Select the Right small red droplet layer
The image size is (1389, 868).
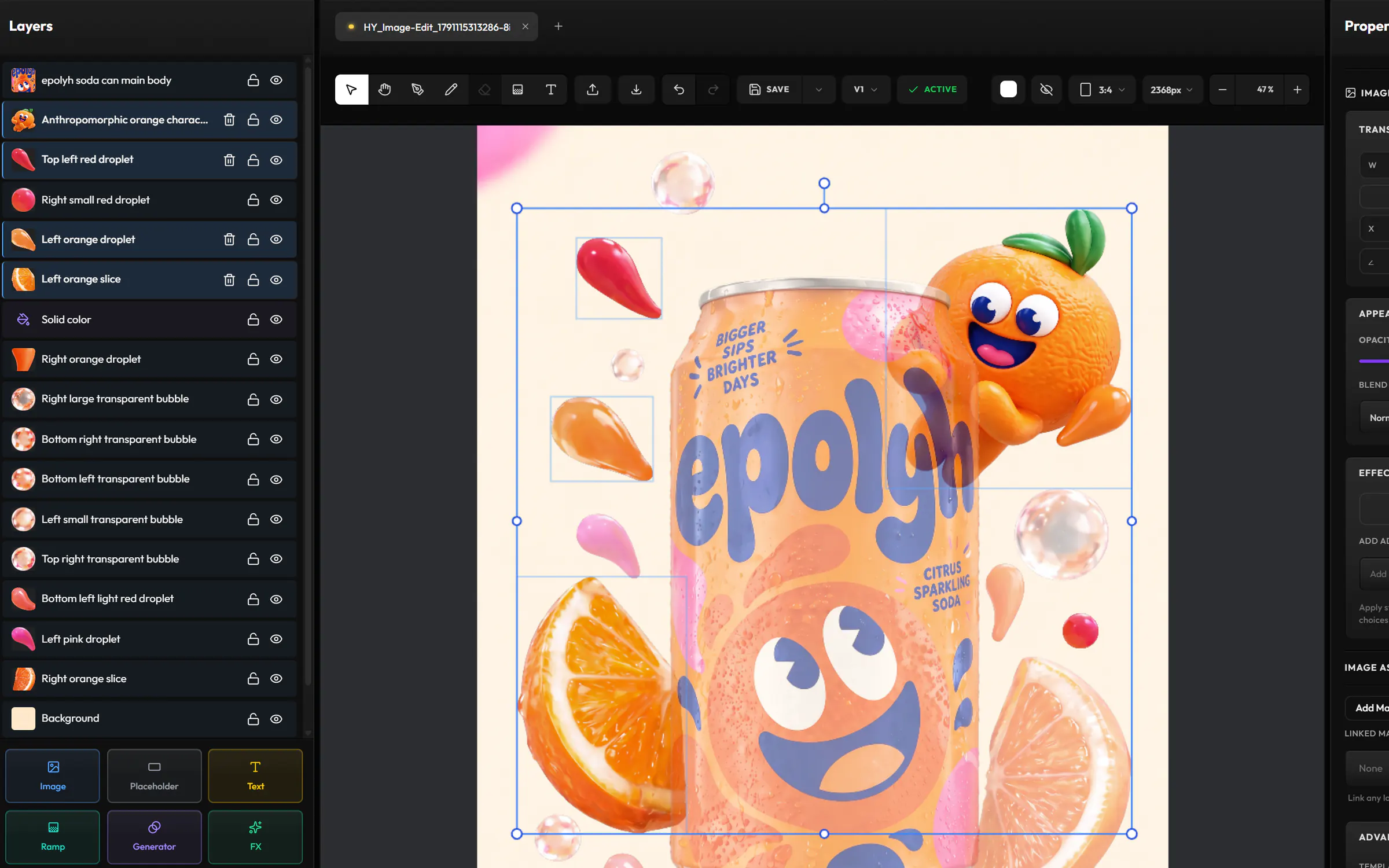click(149, 200)
